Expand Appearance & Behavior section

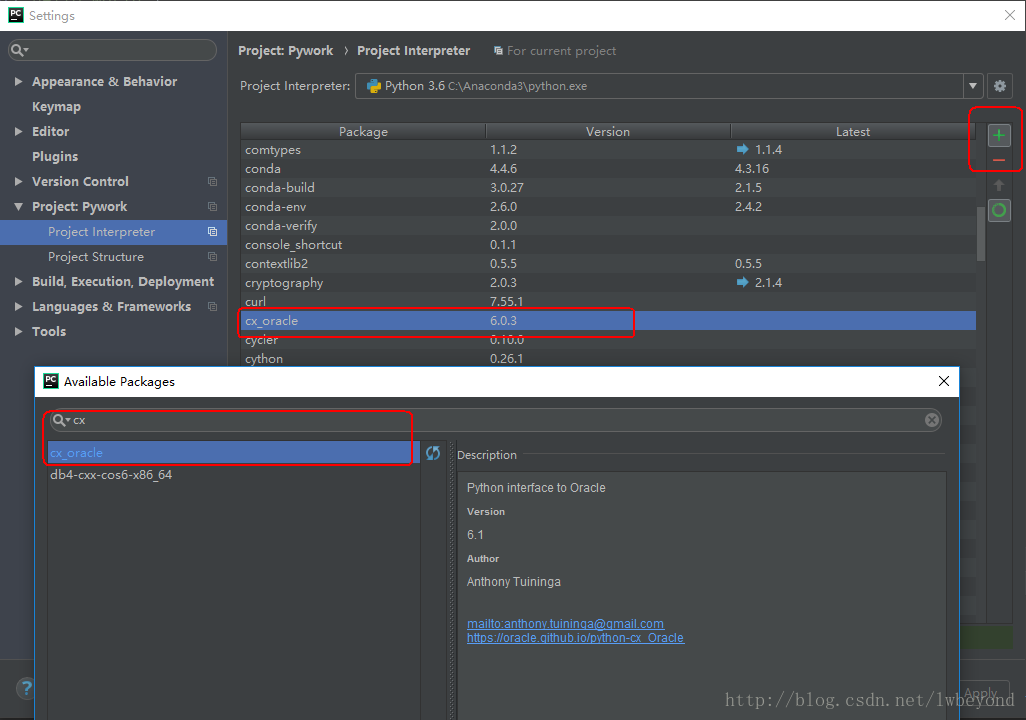(18, 81)
